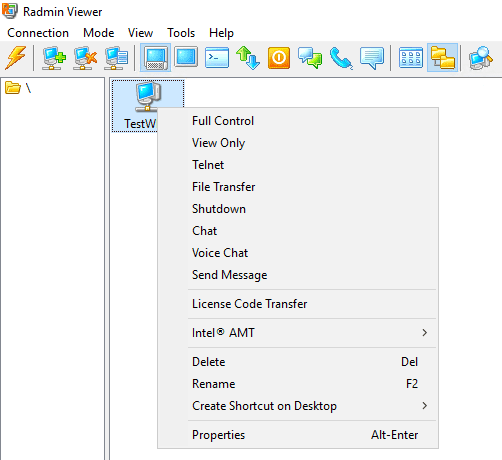Toggle folder tree toolbar button
Image resolution: width=502 pixels, height=460 pixels.
point(442,57)
